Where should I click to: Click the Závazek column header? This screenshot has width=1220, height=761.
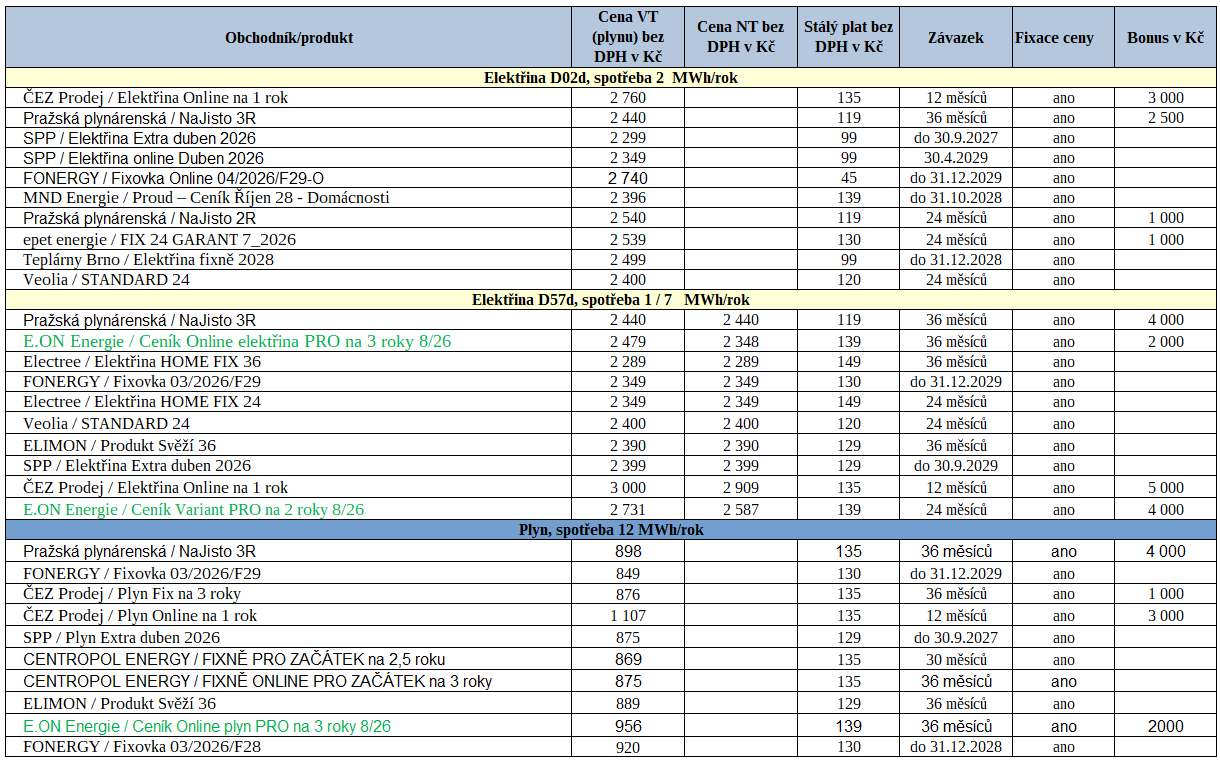pyautogui.click(x=956, y=38)
